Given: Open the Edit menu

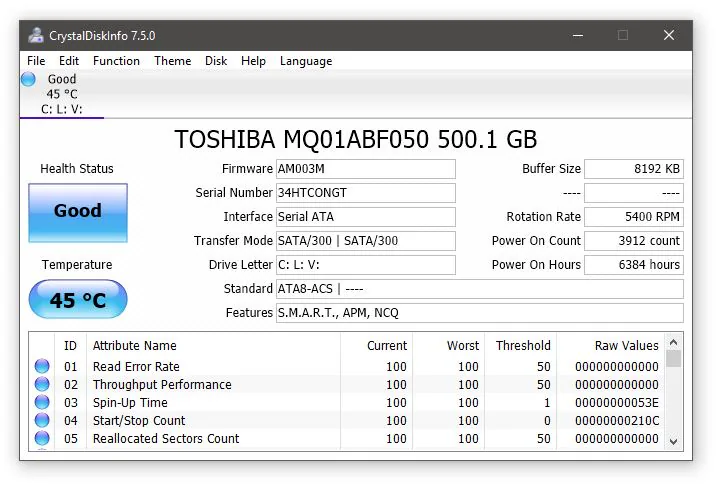Looking at the screenshot, I should click(69, 61).
